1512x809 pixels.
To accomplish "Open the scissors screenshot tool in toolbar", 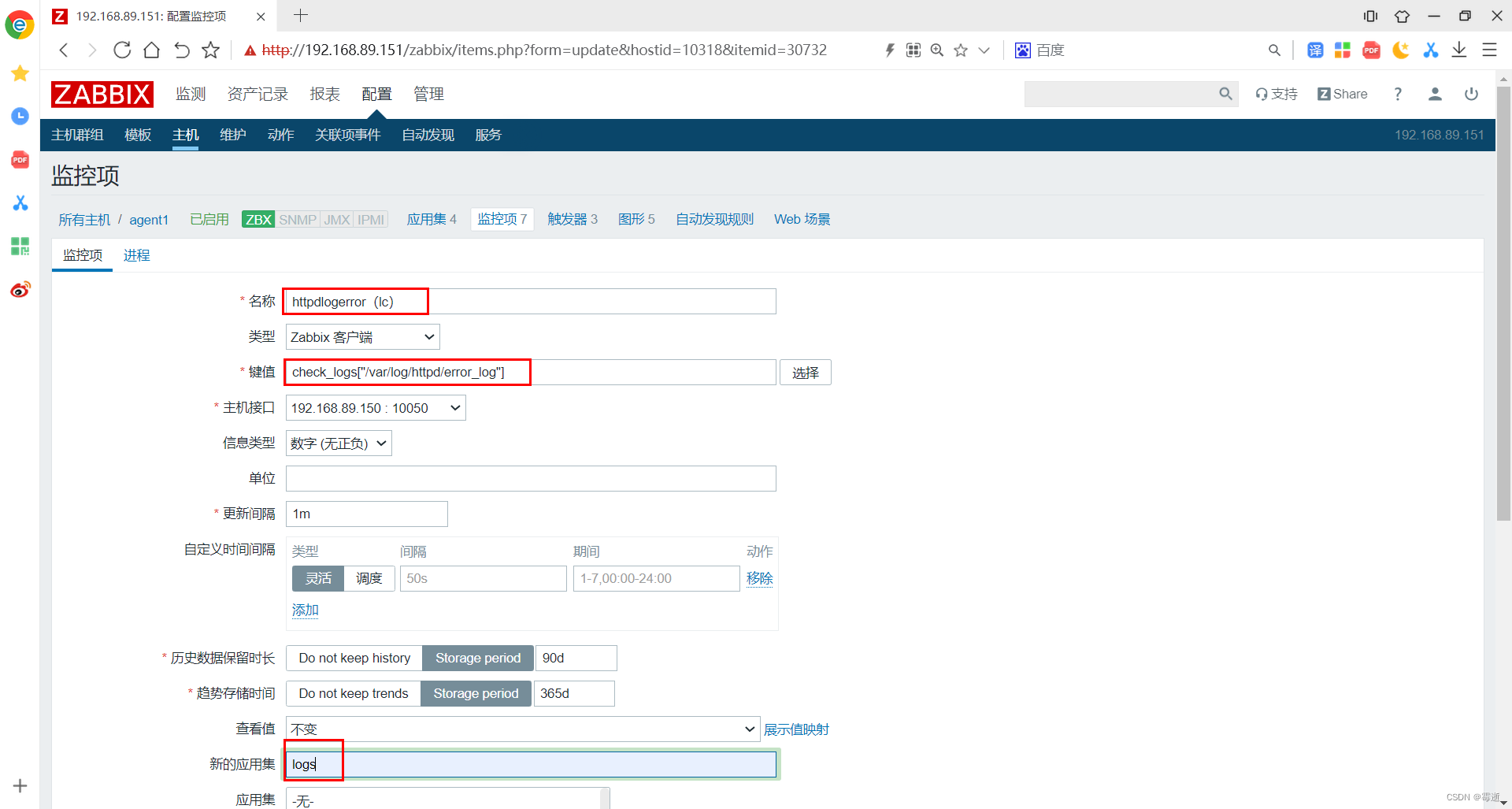I will pyautogui.click(x=1431, y=50).
